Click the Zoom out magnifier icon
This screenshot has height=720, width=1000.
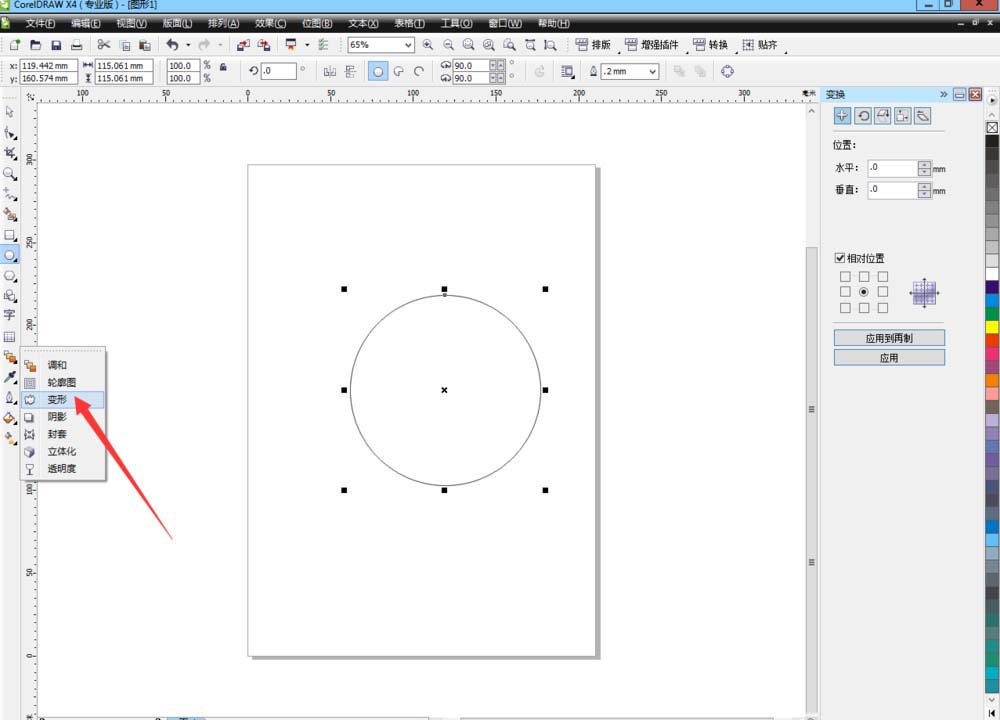pyautogui.click(x=448, y=45)
